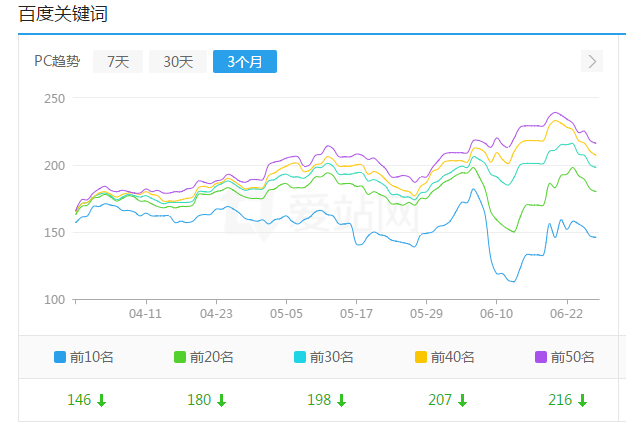Select the 3个月 tab
This screenshot has height=435, width=626.
tap(245, 61)
